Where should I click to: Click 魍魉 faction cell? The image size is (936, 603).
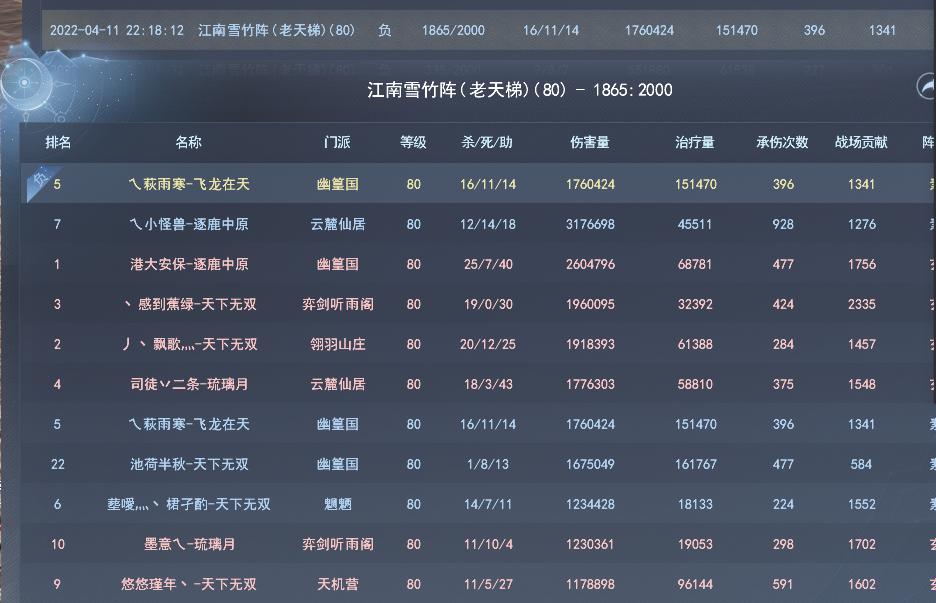[337, 504]
